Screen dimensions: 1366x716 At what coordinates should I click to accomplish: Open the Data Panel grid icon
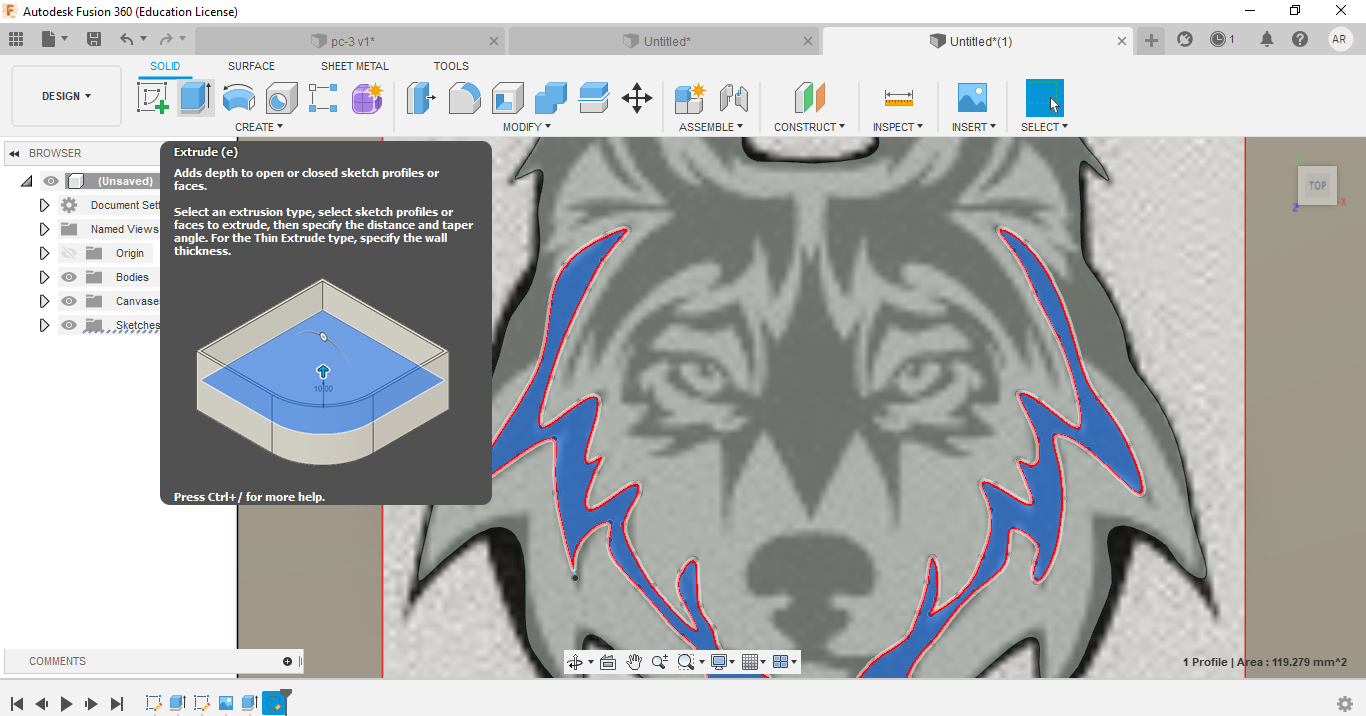click(16, 39)
